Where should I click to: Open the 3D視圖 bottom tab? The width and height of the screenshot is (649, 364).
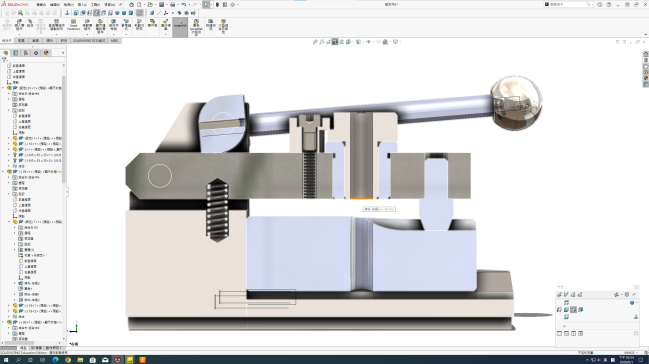[36, 348]
